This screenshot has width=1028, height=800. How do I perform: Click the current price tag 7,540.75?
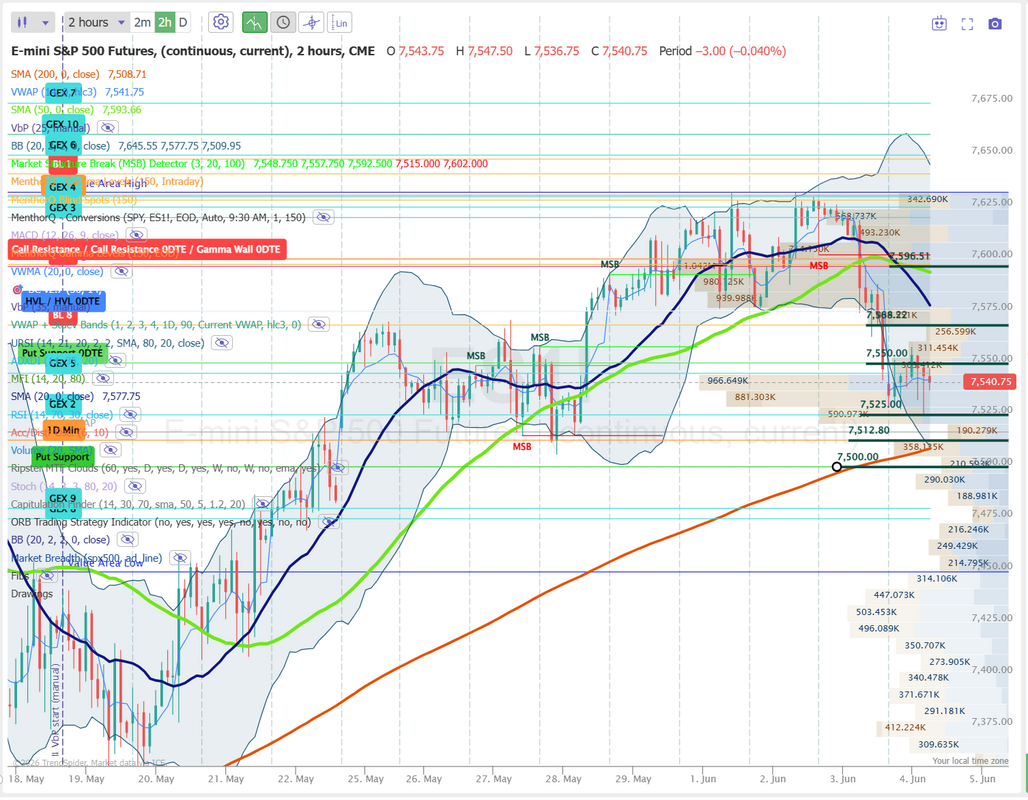990,381
